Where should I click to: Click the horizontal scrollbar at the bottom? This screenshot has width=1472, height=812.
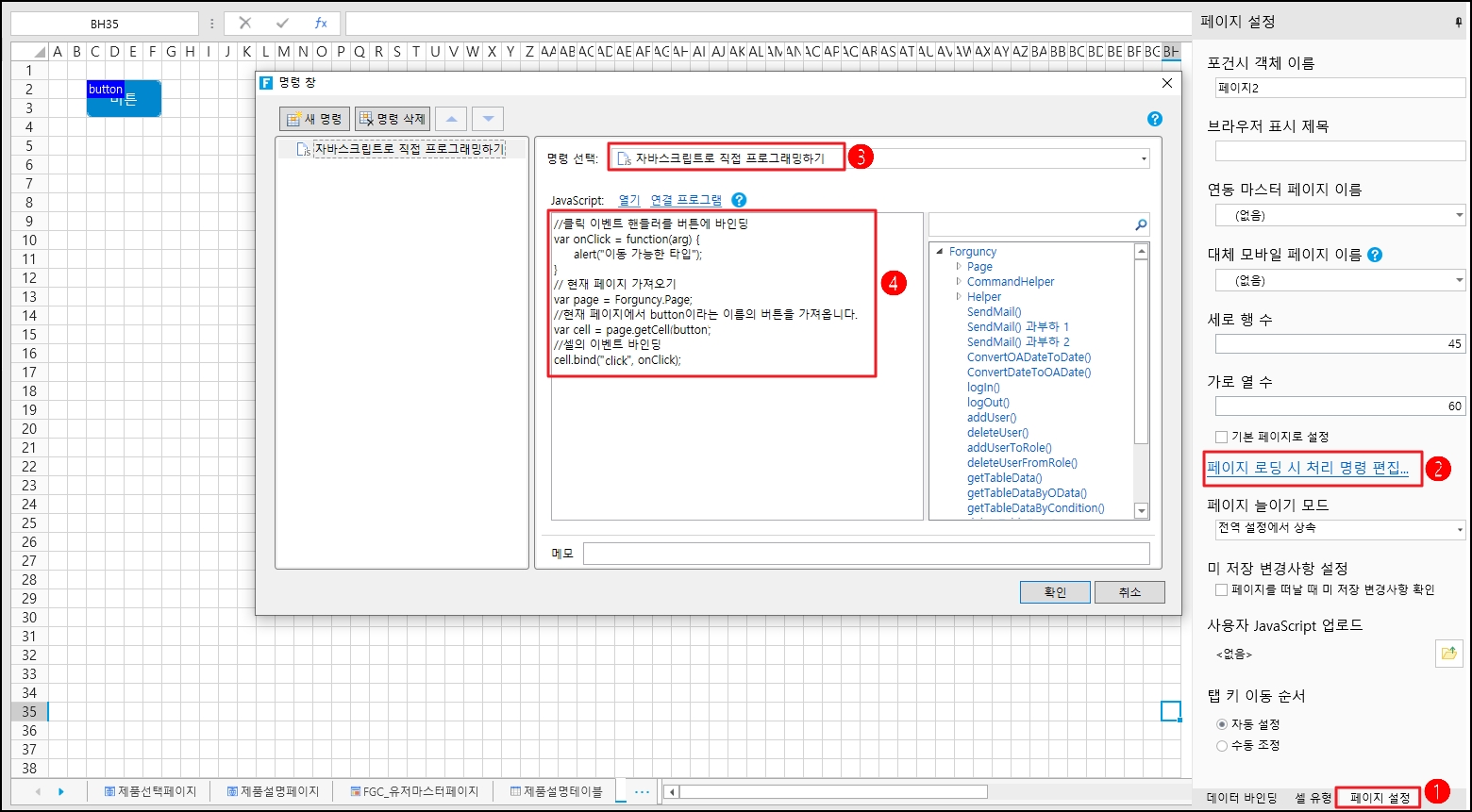coord(832,791)
